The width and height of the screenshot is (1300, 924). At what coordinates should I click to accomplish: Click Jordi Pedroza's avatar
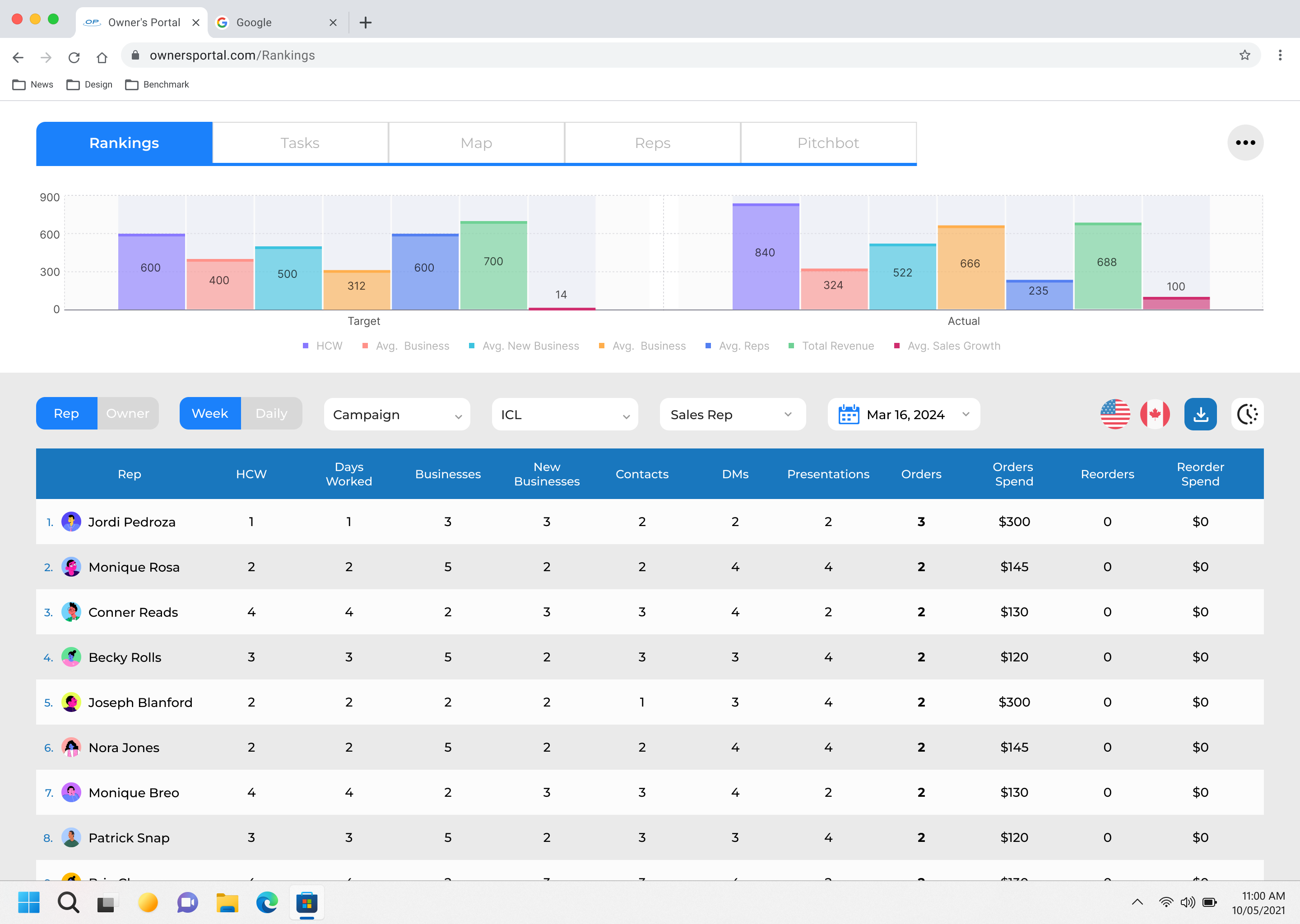(x=71, y=522)
